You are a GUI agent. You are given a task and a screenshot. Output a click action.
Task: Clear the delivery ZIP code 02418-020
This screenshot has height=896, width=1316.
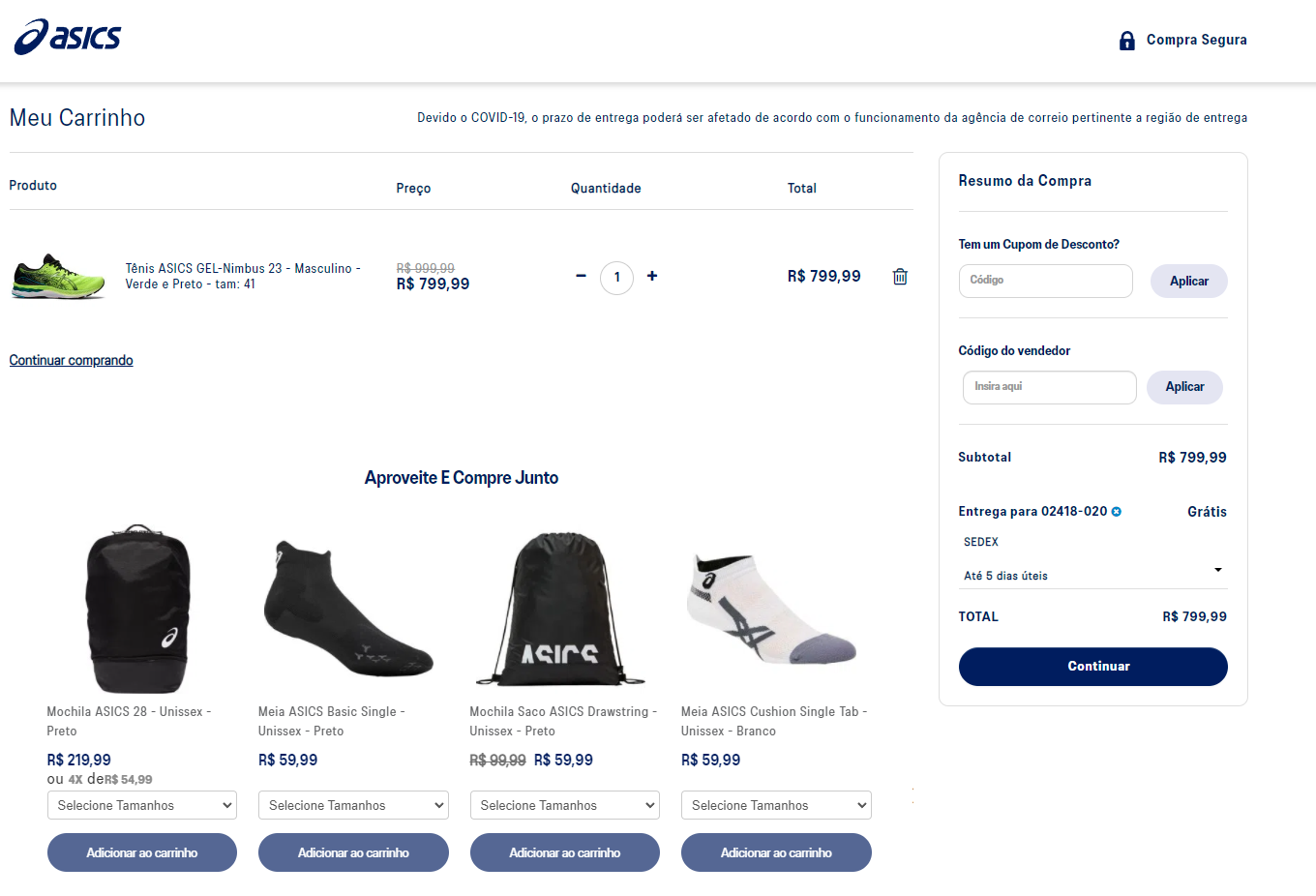pyautogui.click(x=1117, y=512)
